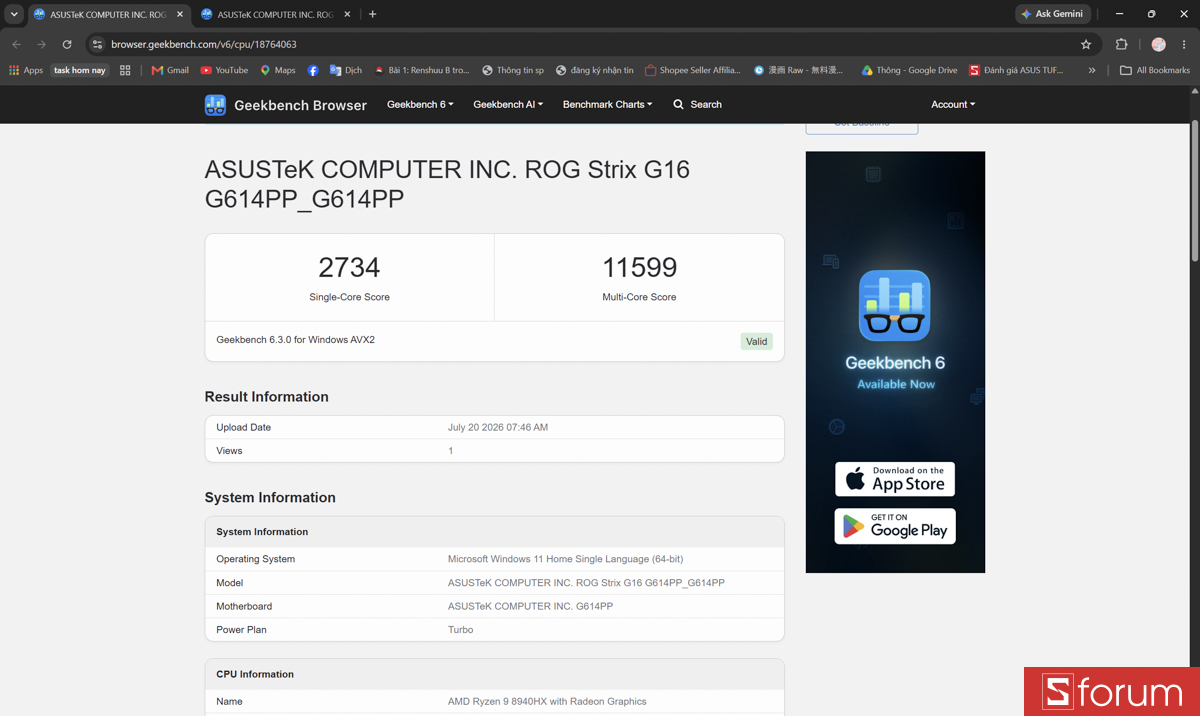1200x716 pixels.
Task: Show more bookmarks via the chevron
Action: click(1092, 70)
